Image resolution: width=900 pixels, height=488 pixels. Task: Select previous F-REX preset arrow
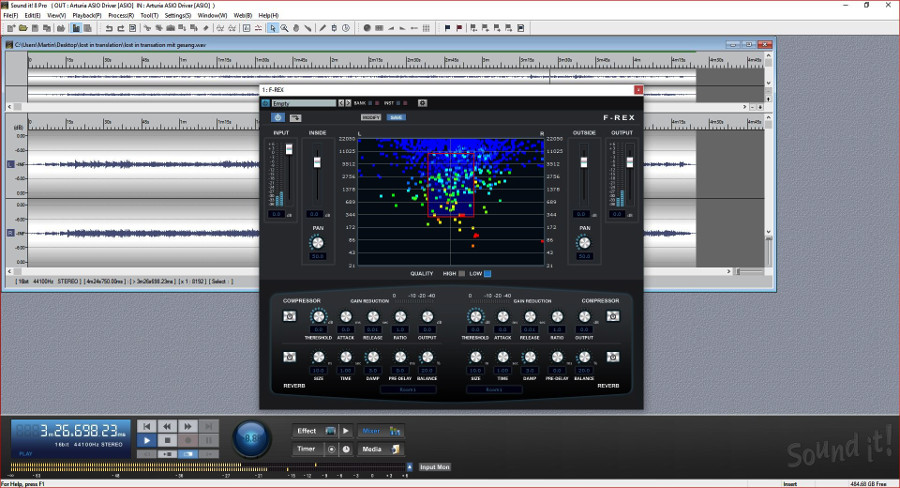click(341, 103)
